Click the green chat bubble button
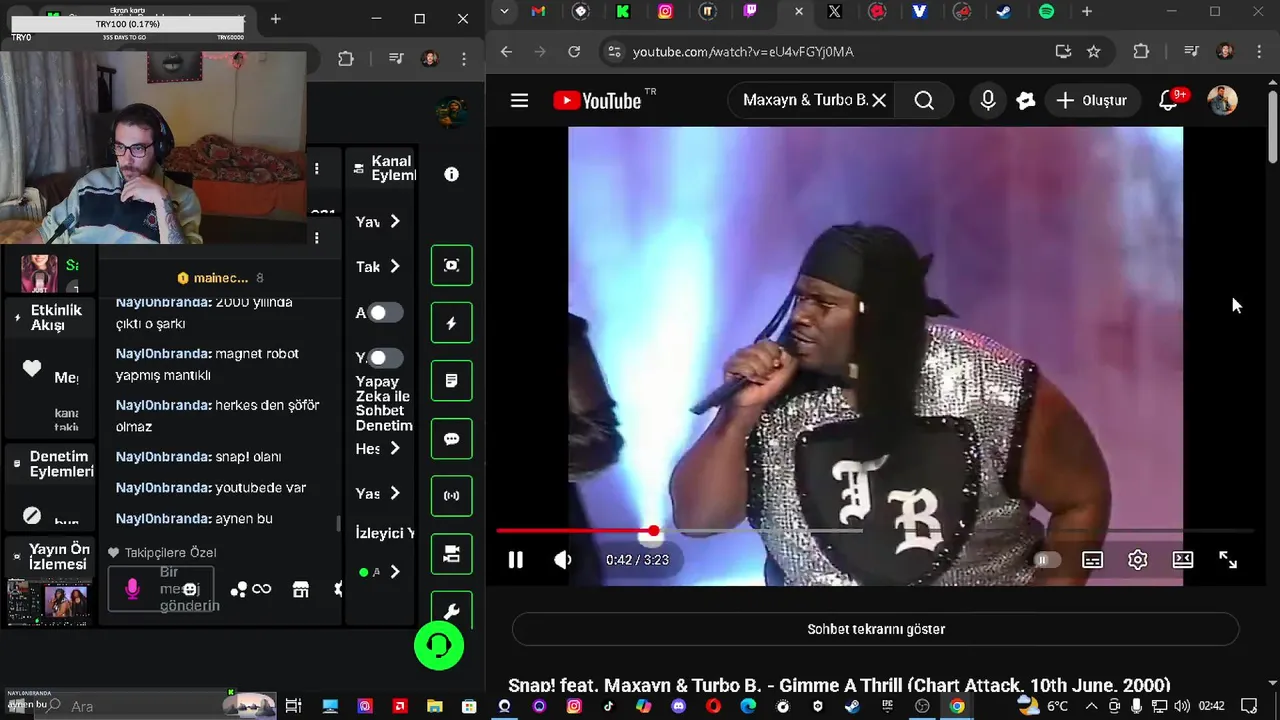Screen dimensions: 1280x720 point(451,439)
